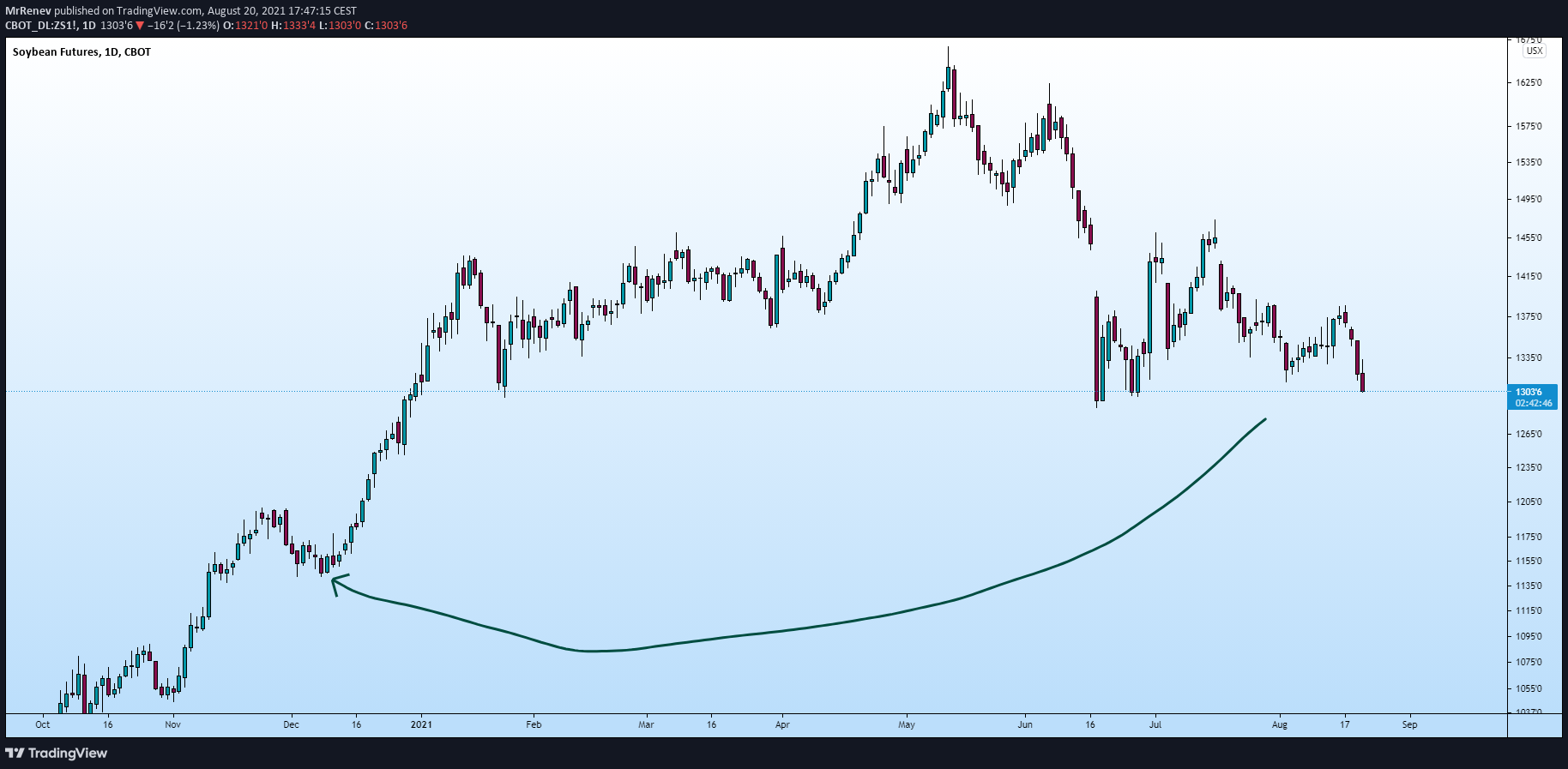Click the 1265'0 price axis label
Image resolution: width=1568 pixels, height=769 pixels.
1529,435
